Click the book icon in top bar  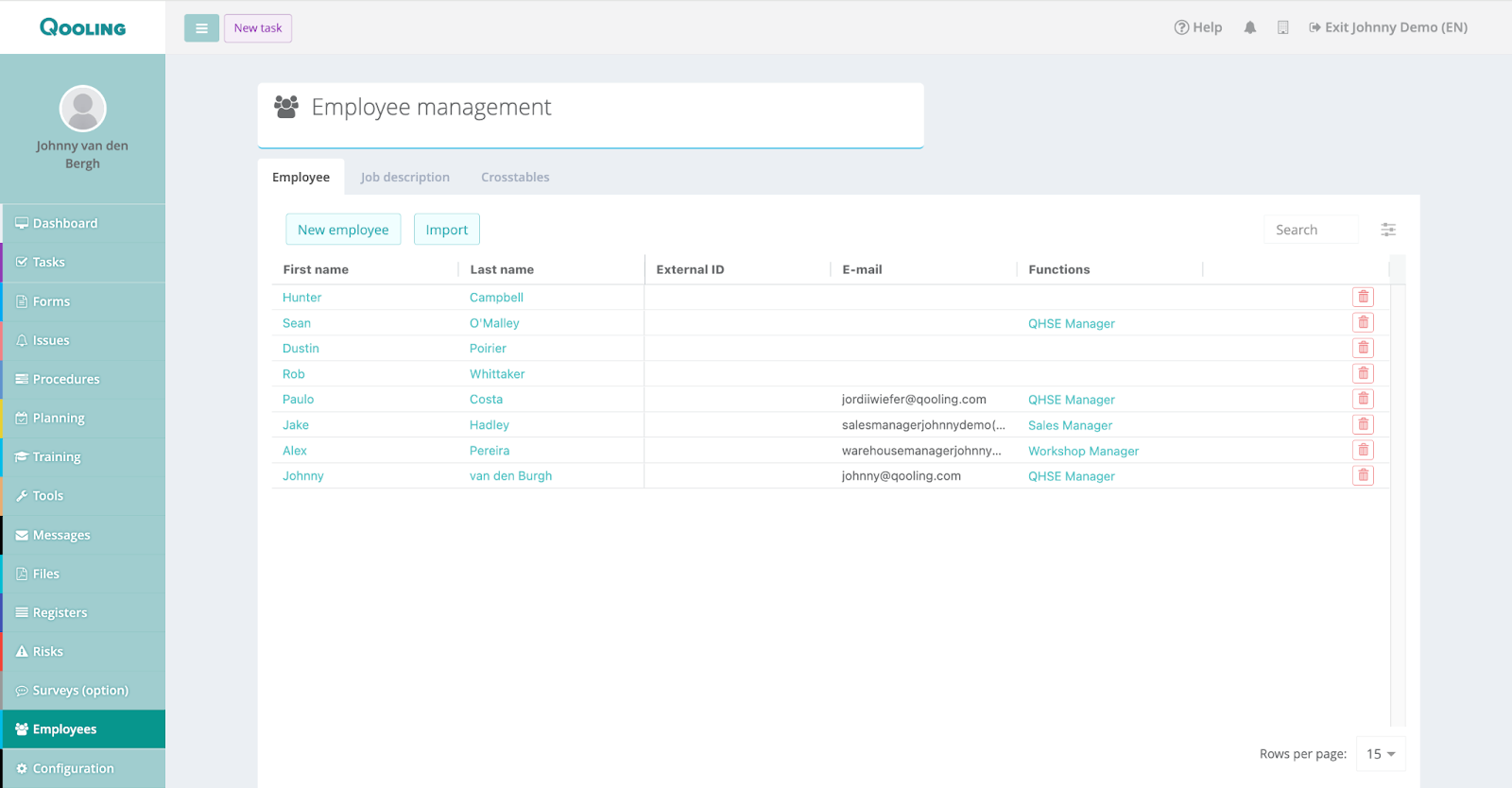pyautogui.click(x=1282, y=27)
